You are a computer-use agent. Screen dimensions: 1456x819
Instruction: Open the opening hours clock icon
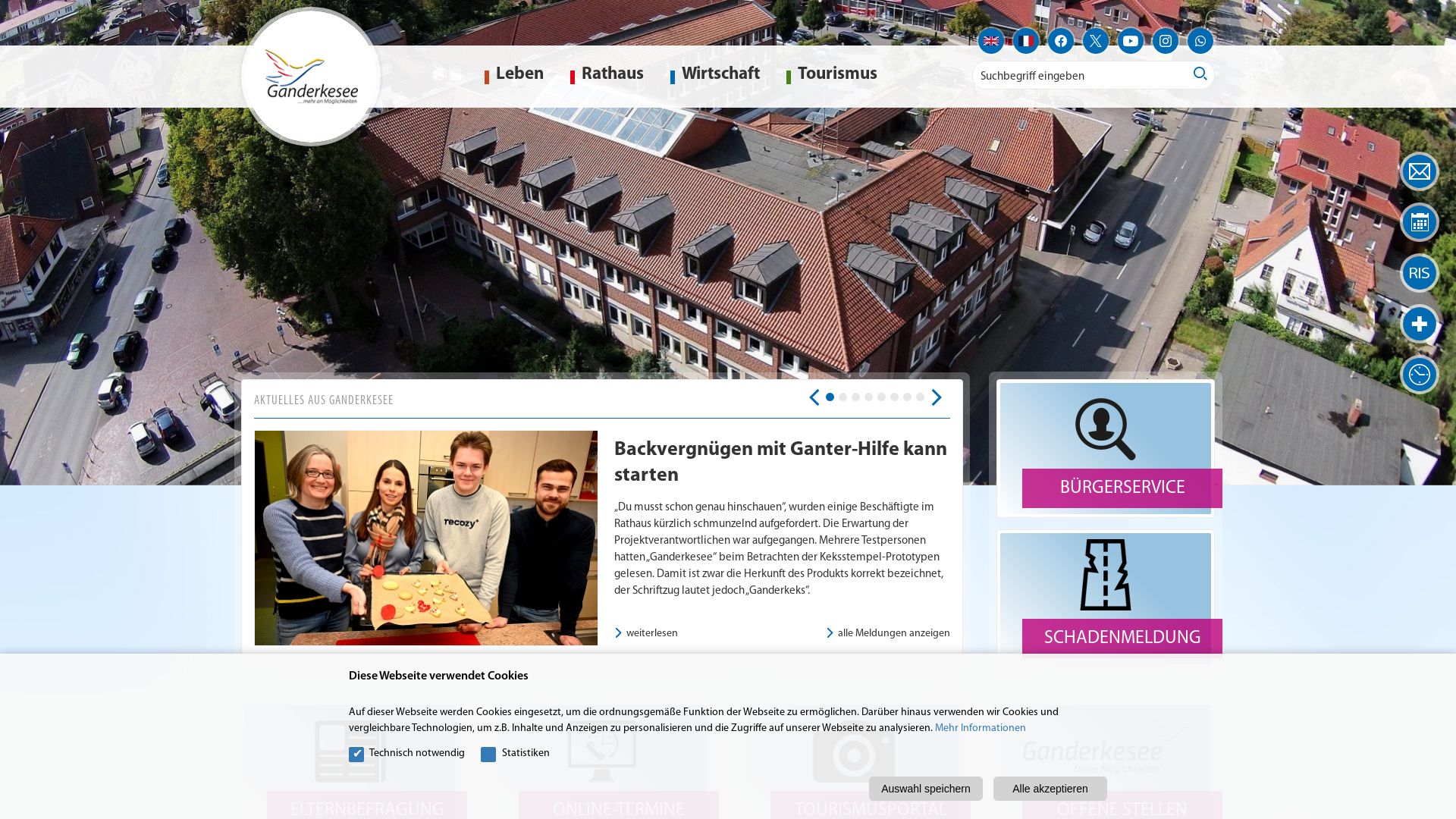point(1420,375)
